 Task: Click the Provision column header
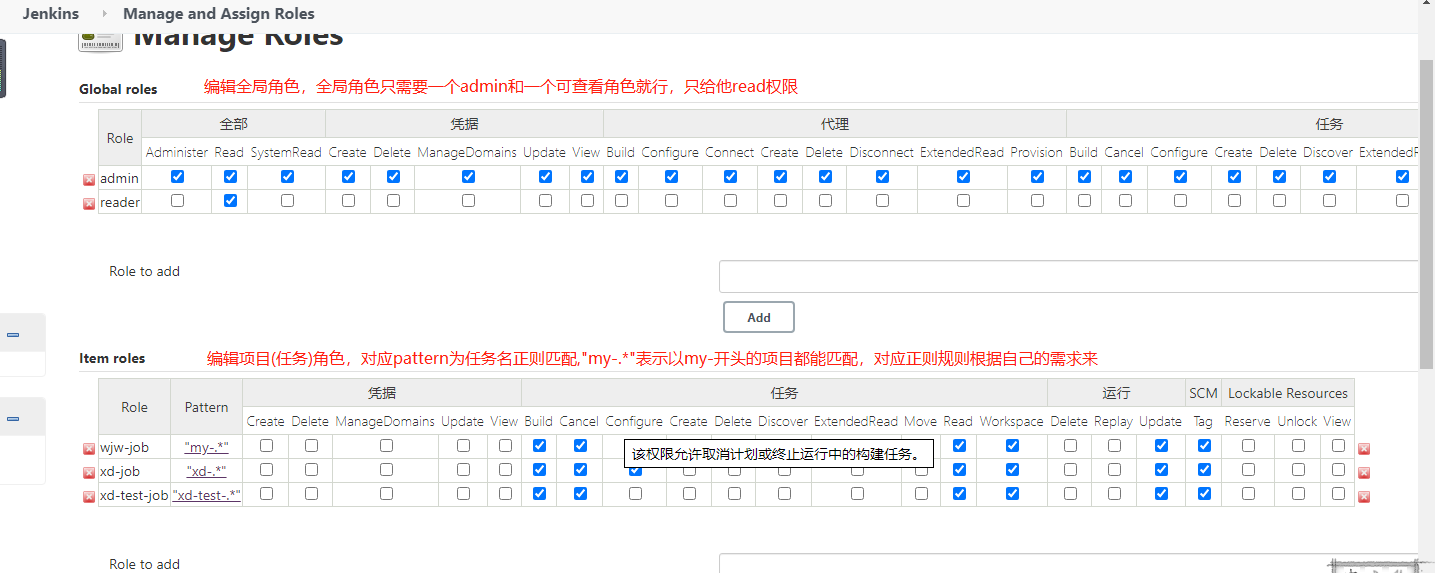(x=1036, y=152)
